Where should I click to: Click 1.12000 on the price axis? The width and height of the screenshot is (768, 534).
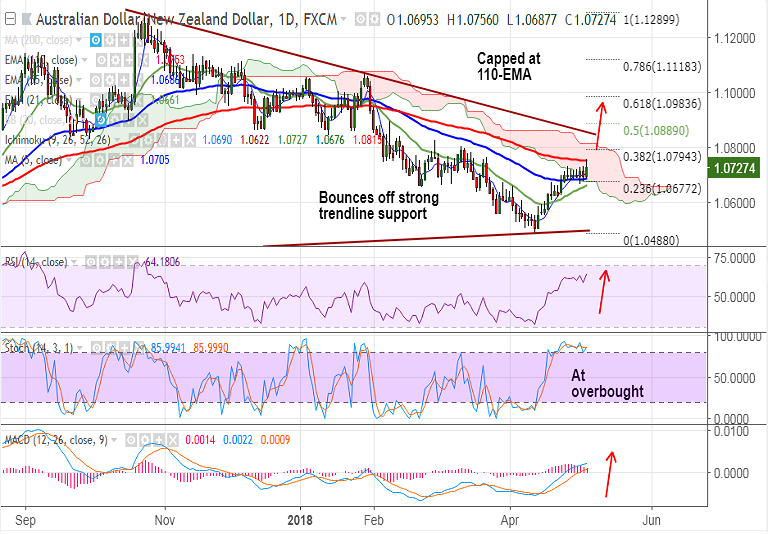734,39
